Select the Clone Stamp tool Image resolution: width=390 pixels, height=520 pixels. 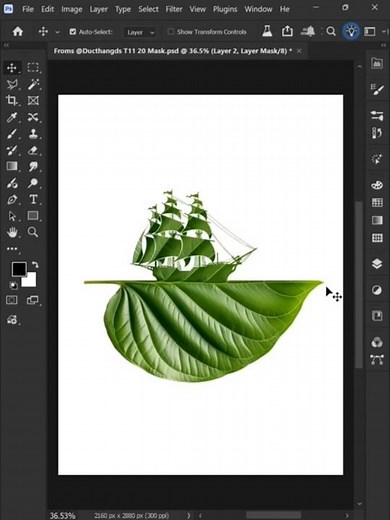point(33,134)
